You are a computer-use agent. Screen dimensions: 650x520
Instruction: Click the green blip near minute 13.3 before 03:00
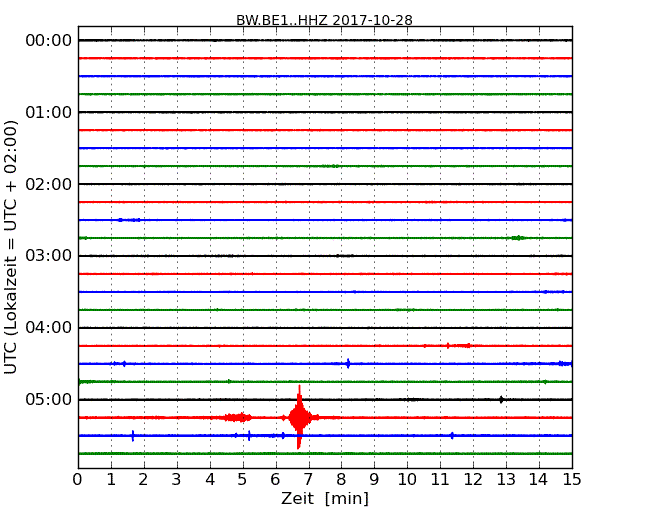pyautogui.click(x=518, y=238)
